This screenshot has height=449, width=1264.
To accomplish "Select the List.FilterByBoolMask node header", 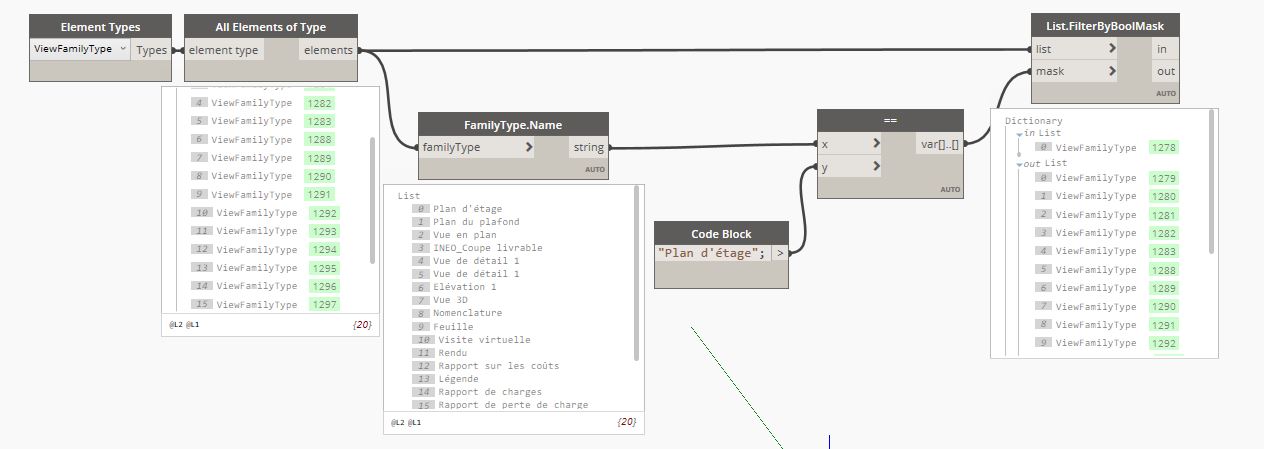I will (1105, 25).
